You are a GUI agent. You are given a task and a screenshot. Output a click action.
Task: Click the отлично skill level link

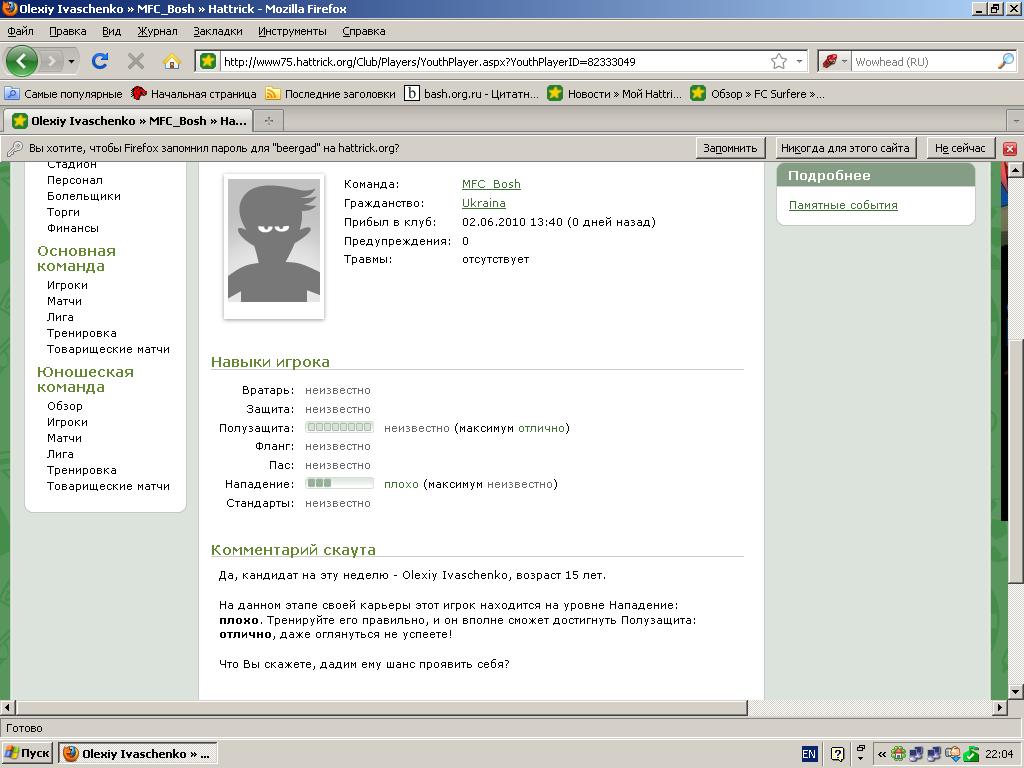(541, 428)
